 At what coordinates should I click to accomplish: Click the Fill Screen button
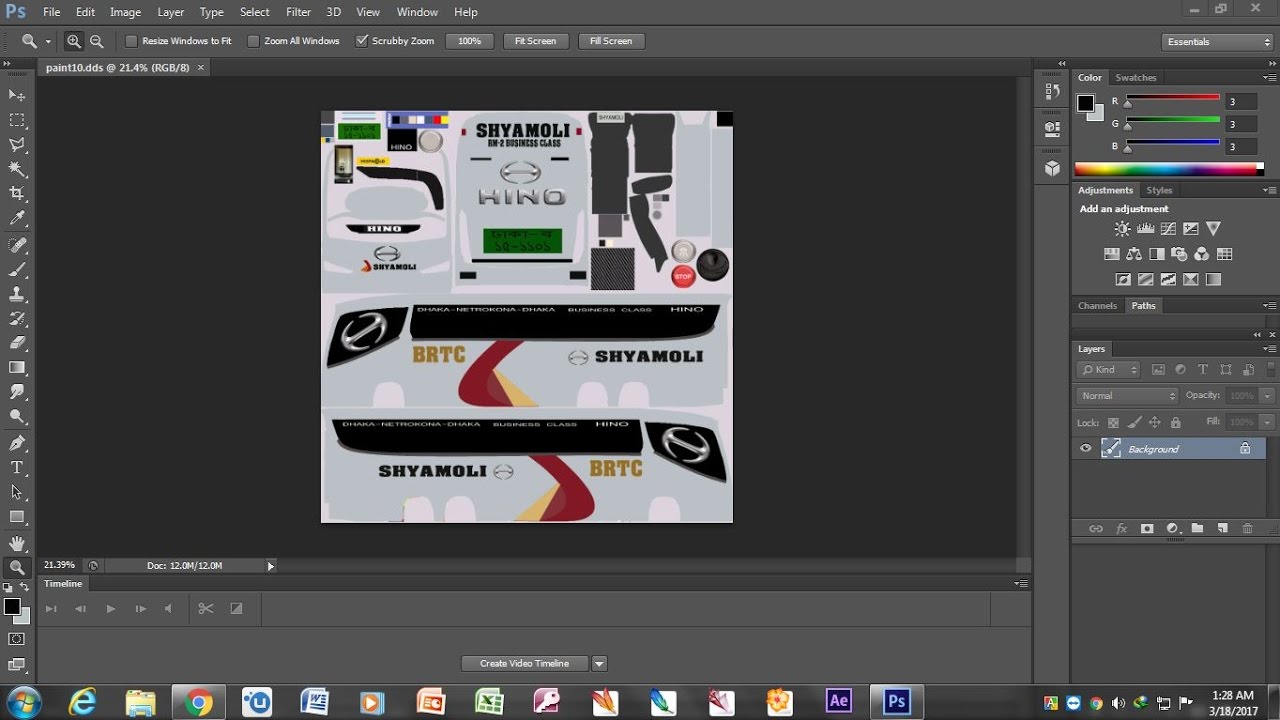(x=611, y=41)
